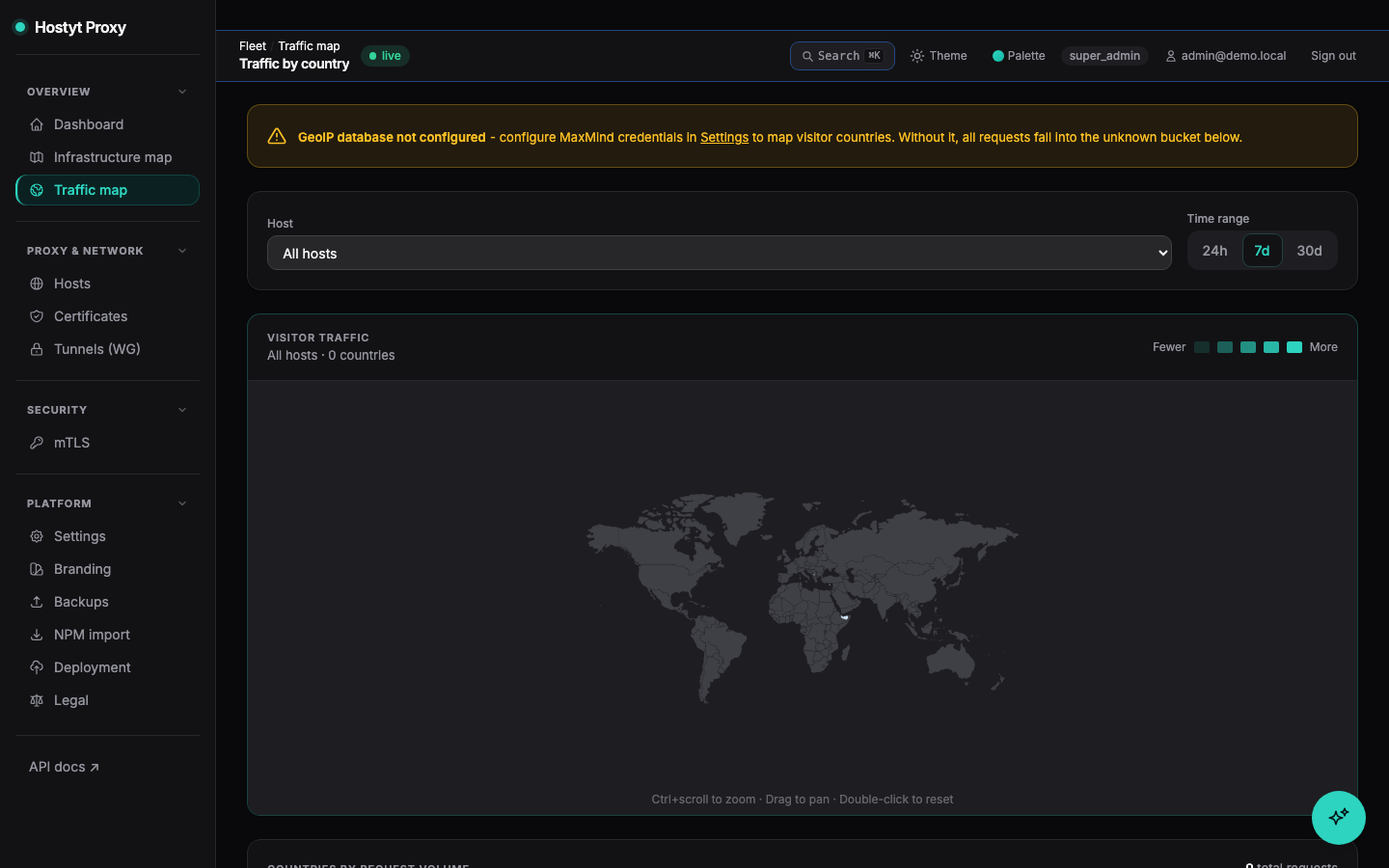Click the Legal scales icon

coord(37,700)
